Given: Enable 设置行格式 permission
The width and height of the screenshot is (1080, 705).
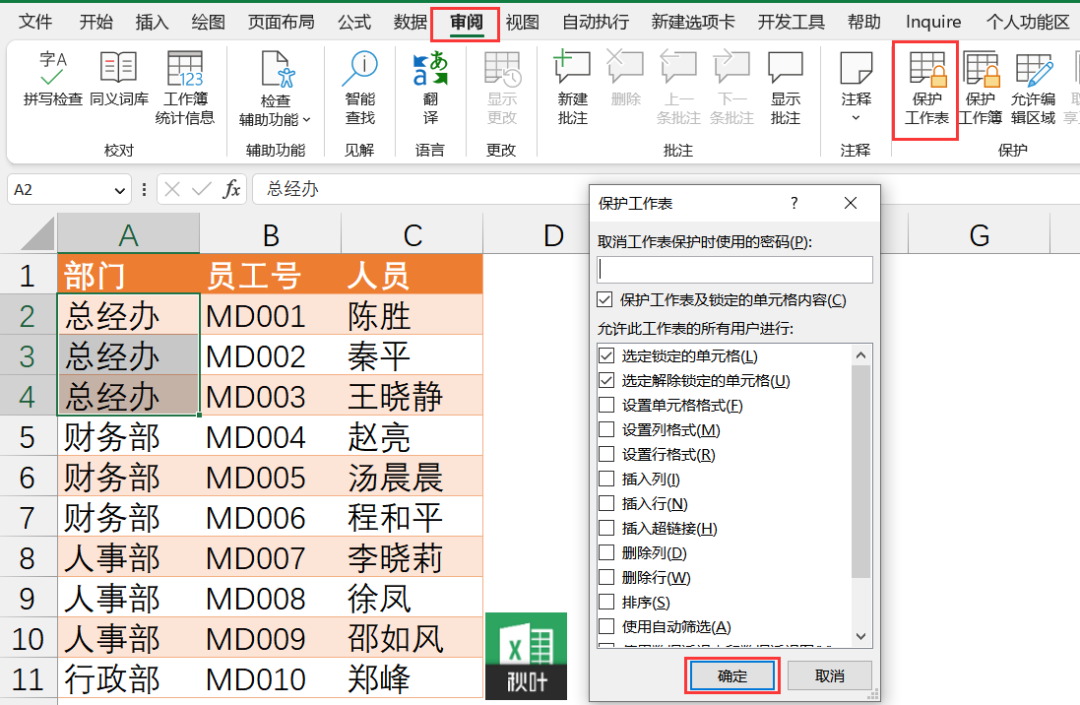Looking at the screenshot, I should tap(606, 454).
